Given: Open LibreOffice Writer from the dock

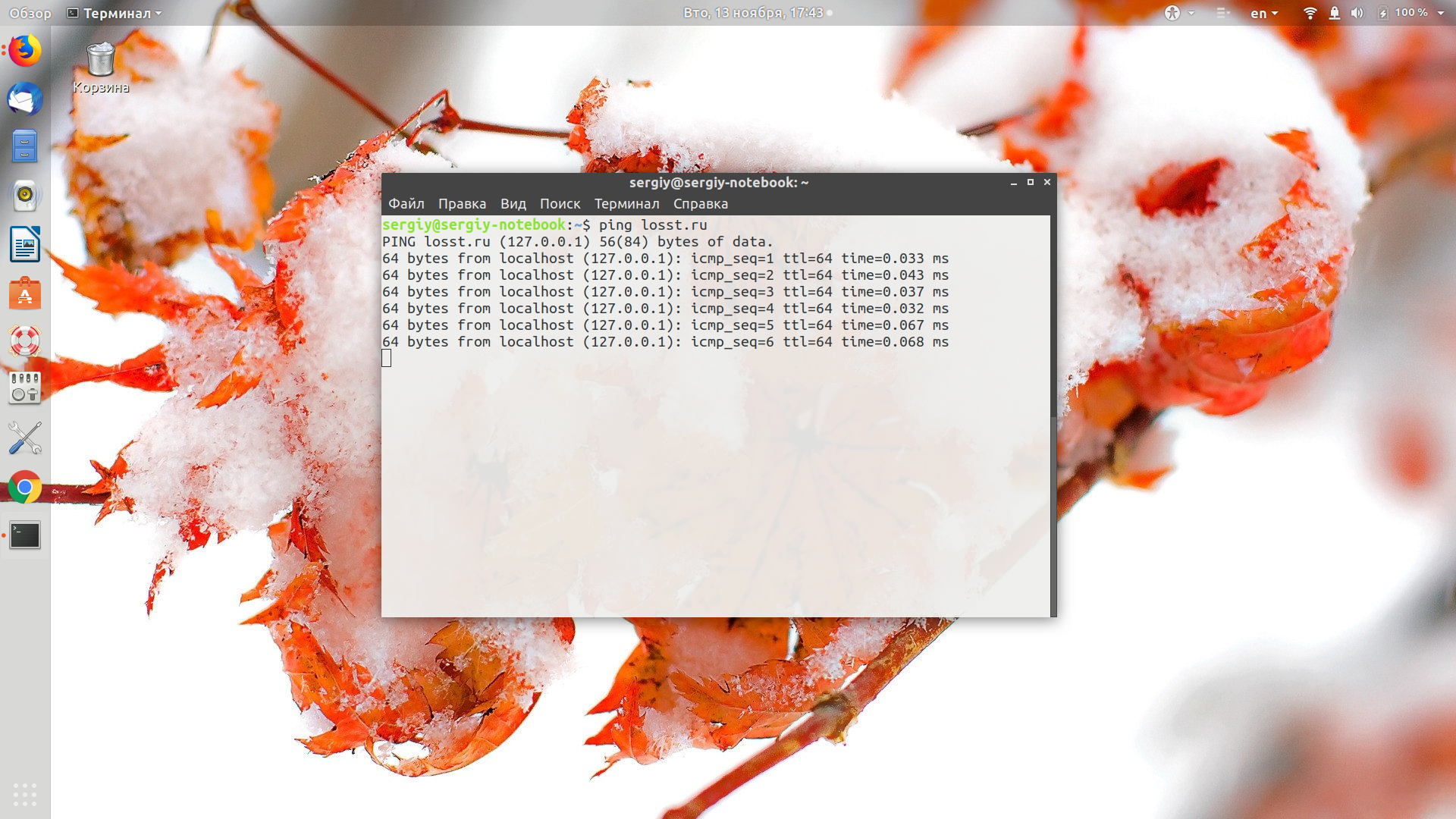Looking at the screenshot, I should coord(25,244).
